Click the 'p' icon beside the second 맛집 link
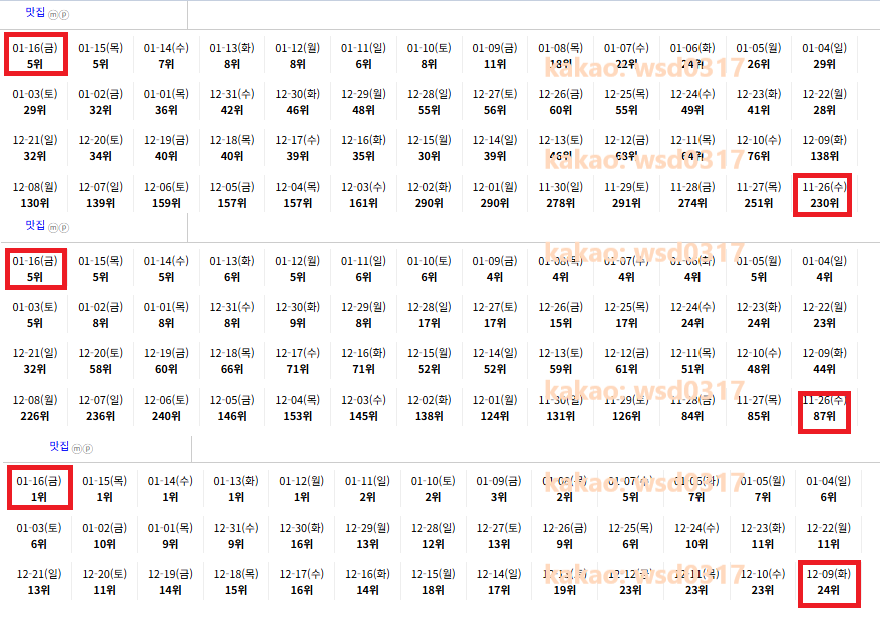The image size is (880, 622). tap(64, 228)
